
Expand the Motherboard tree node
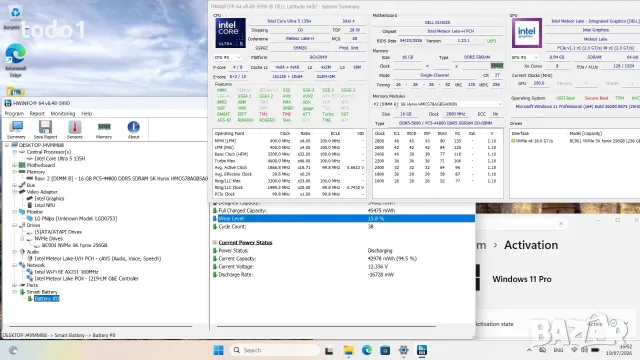click(x=15, y=165)
